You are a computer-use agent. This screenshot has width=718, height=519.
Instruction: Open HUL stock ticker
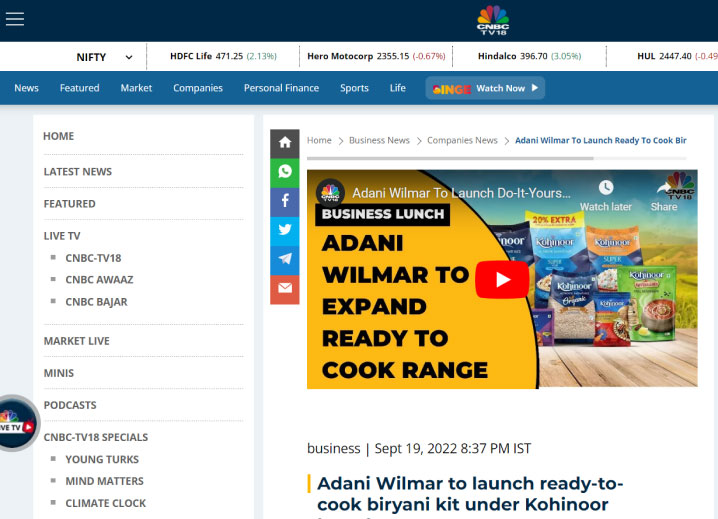[x=677, y=56]
